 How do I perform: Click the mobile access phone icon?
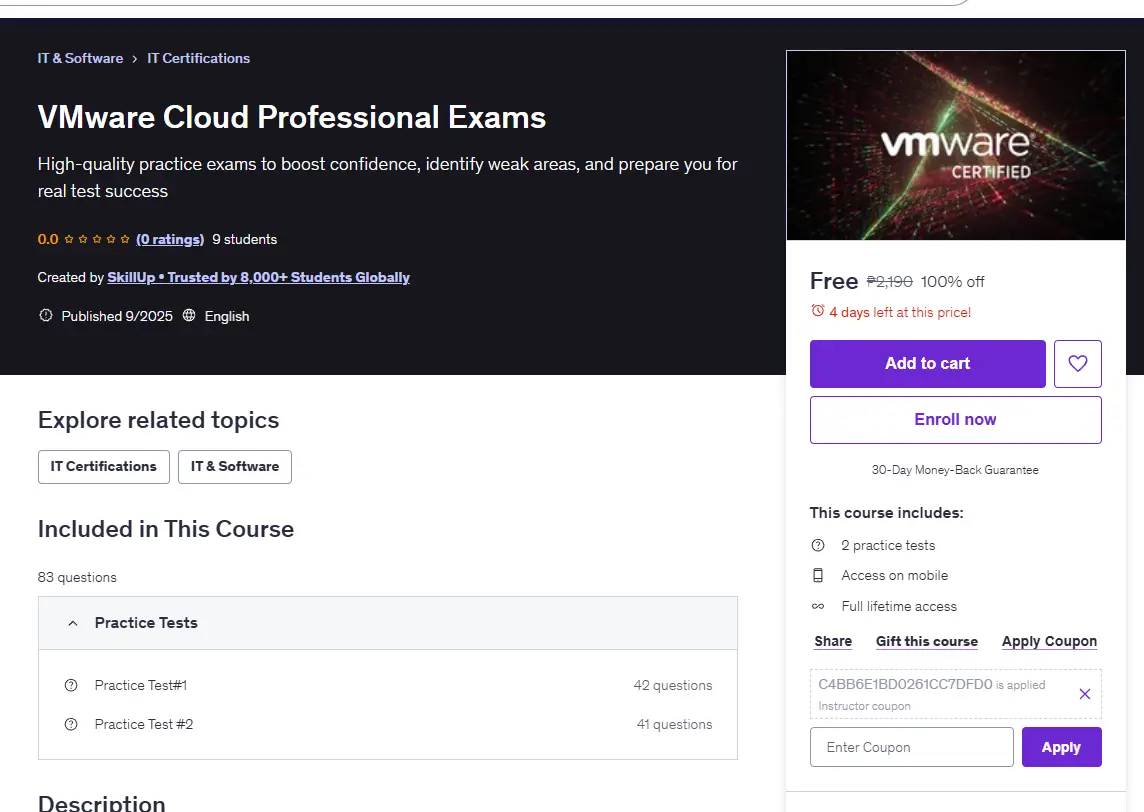click(x=818, y=576)
